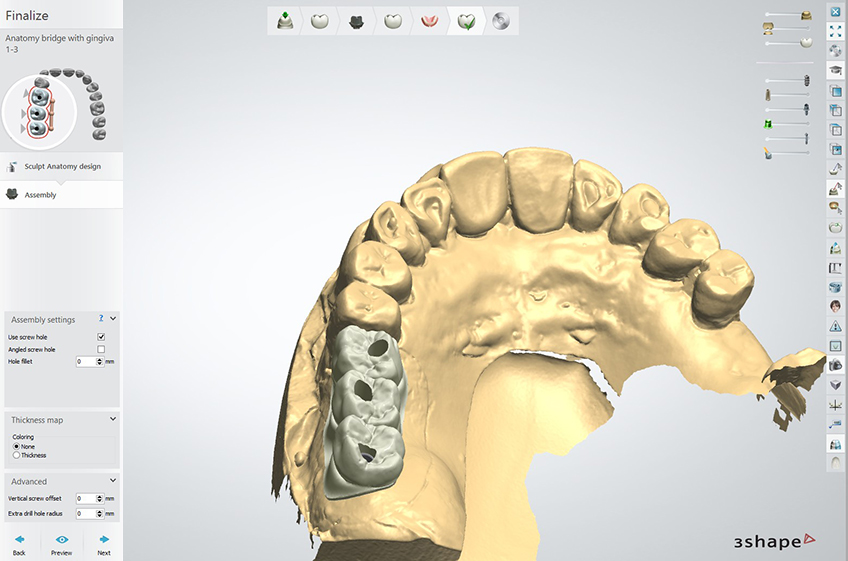Image resolution: width=848 pixels, height=561 pixels.
Task: Click the warning triangle icon in right toolbar
Action: [835, 326]
